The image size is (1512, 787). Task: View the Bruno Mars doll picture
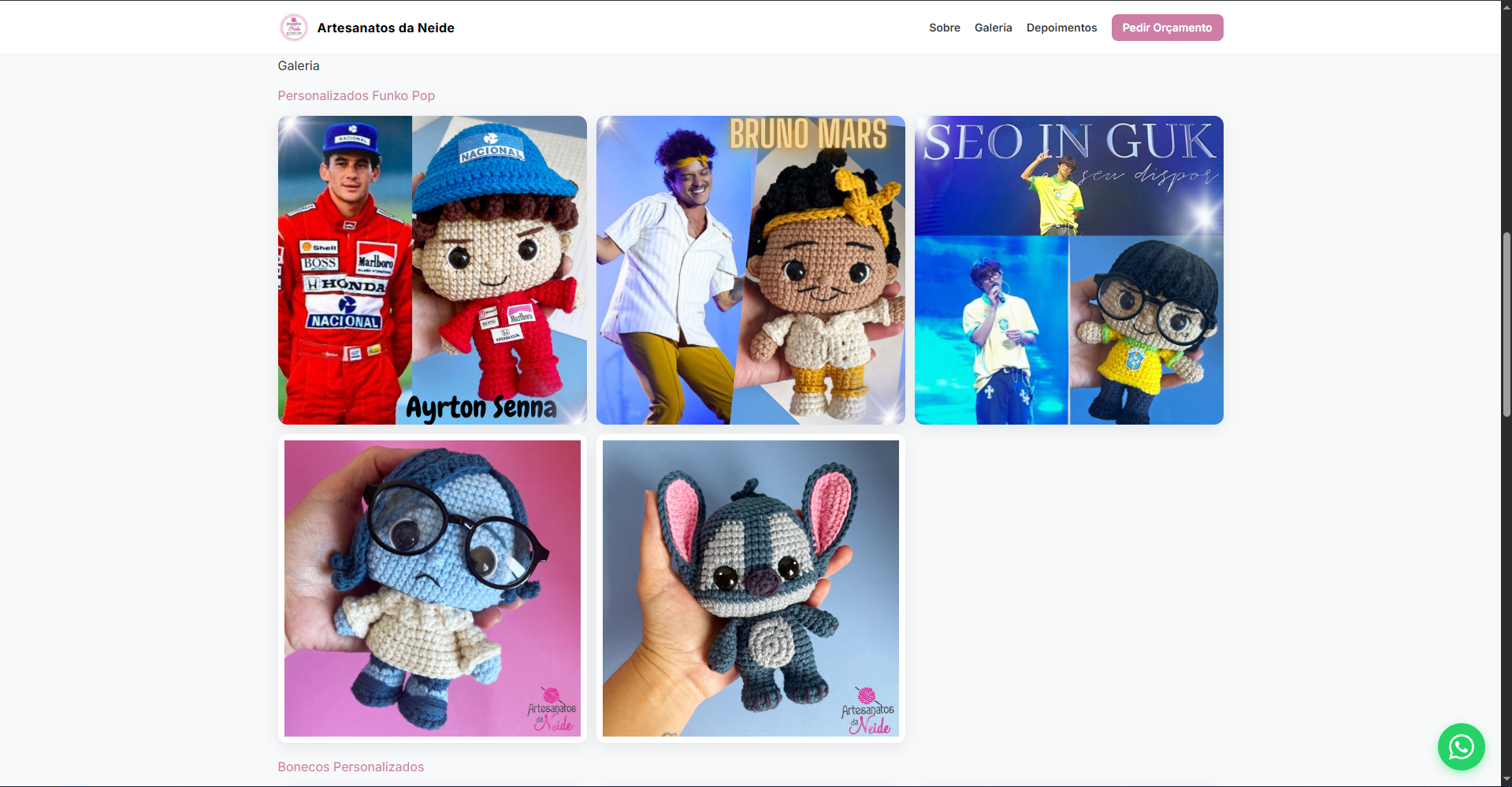(750, 270)
